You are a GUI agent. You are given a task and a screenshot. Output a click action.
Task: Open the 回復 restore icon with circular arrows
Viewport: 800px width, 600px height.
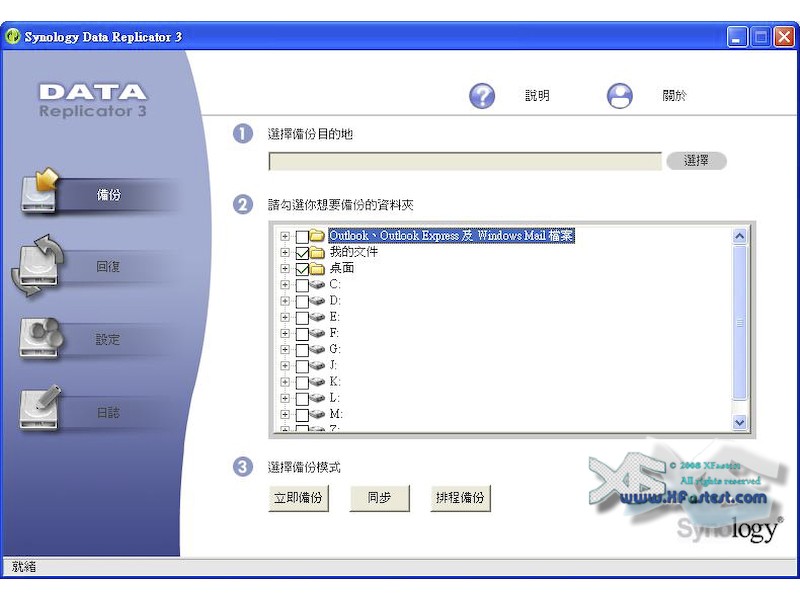click(37, 265)
